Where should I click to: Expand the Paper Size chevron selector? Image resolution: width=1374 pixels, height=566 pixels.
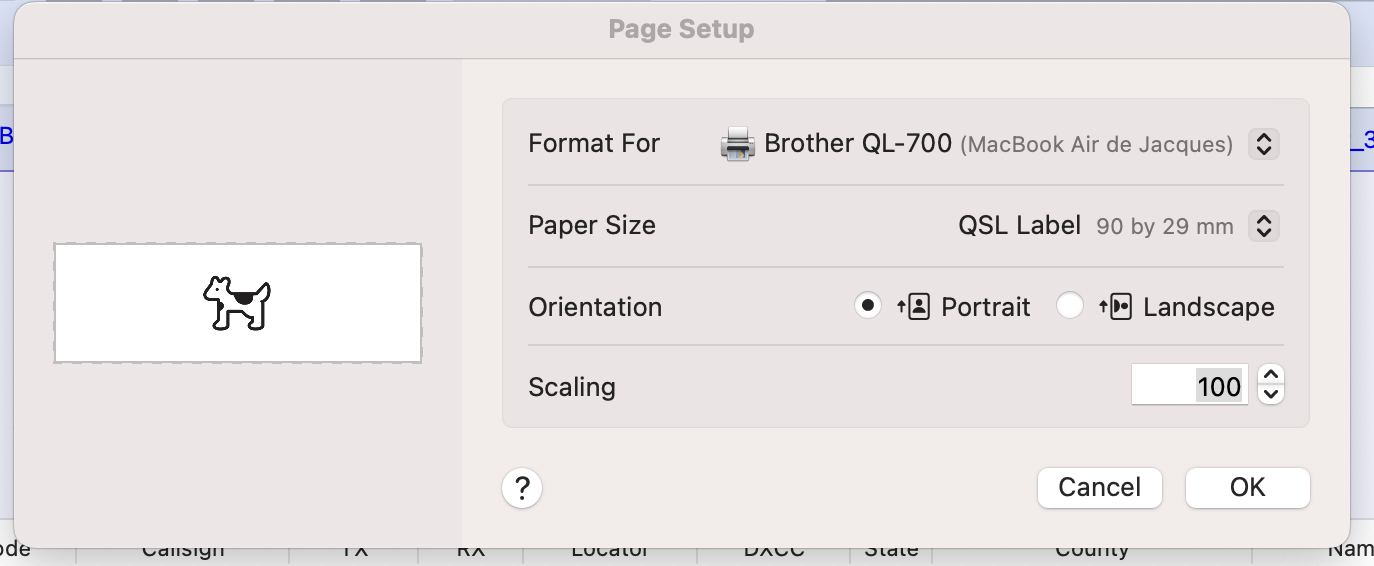pyautogui.click(x=1264, y=226)
